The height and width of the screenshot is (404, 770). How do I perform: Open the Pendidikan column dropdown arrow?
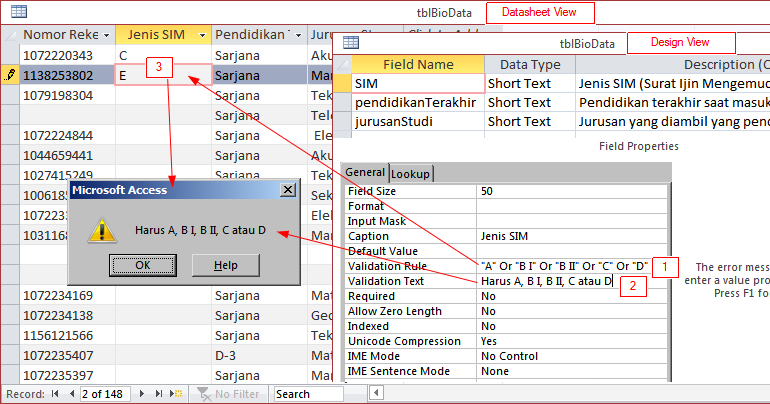300,35
